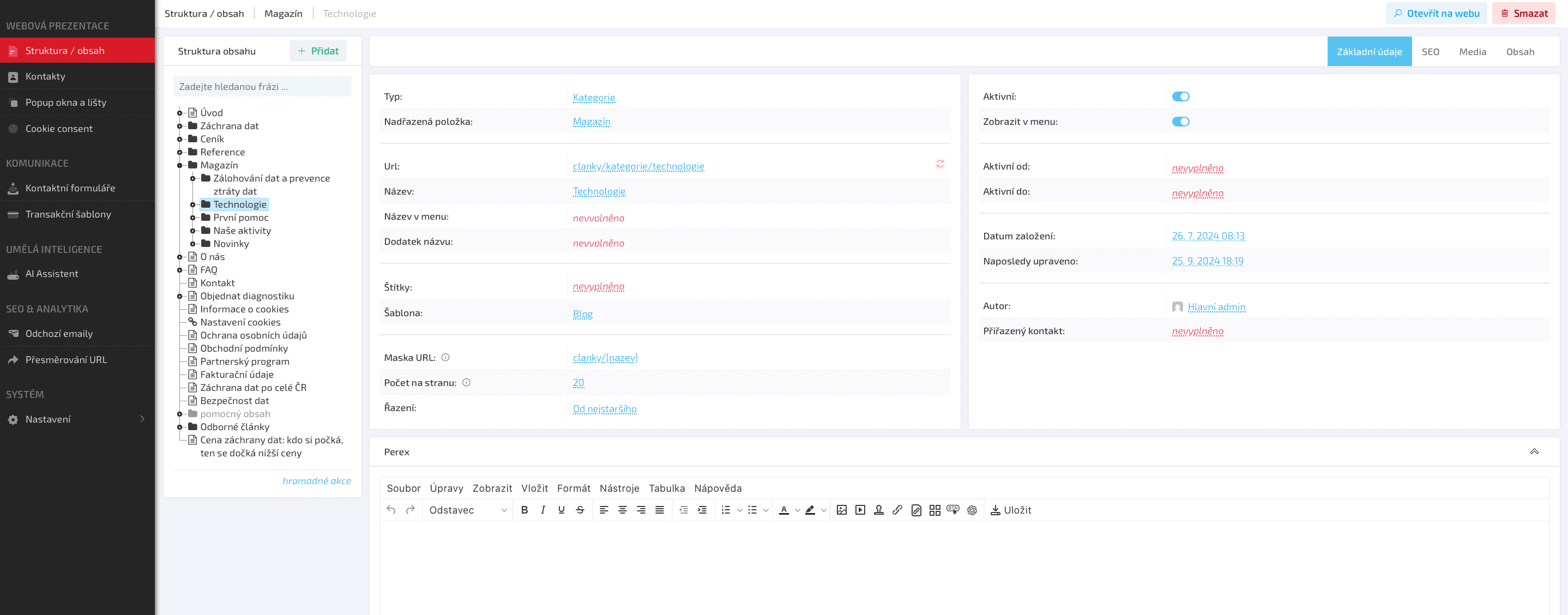Open the Formát menu in editor
Viewport: 1568px width, 615px height.
tap(573, 489)
